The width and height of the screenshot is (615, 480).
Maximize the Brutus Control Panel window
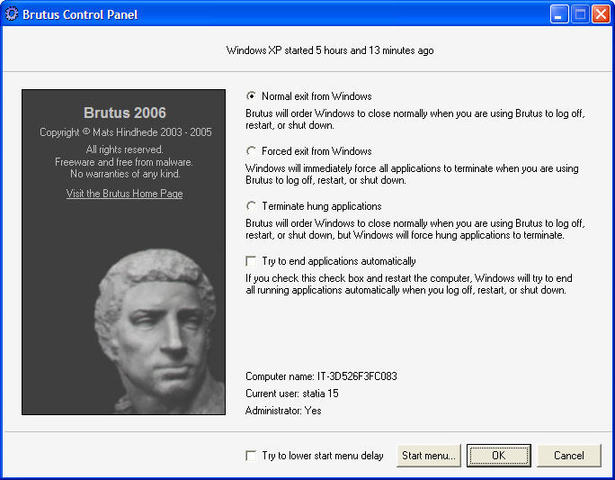581,14
